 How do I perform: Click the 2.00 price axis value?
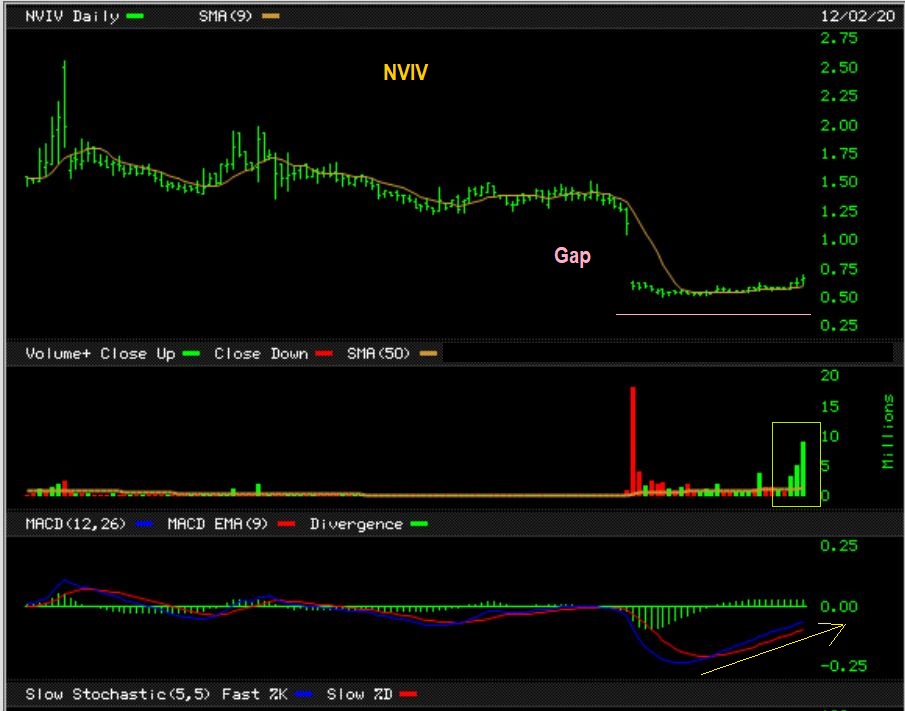tap(839, 125)
